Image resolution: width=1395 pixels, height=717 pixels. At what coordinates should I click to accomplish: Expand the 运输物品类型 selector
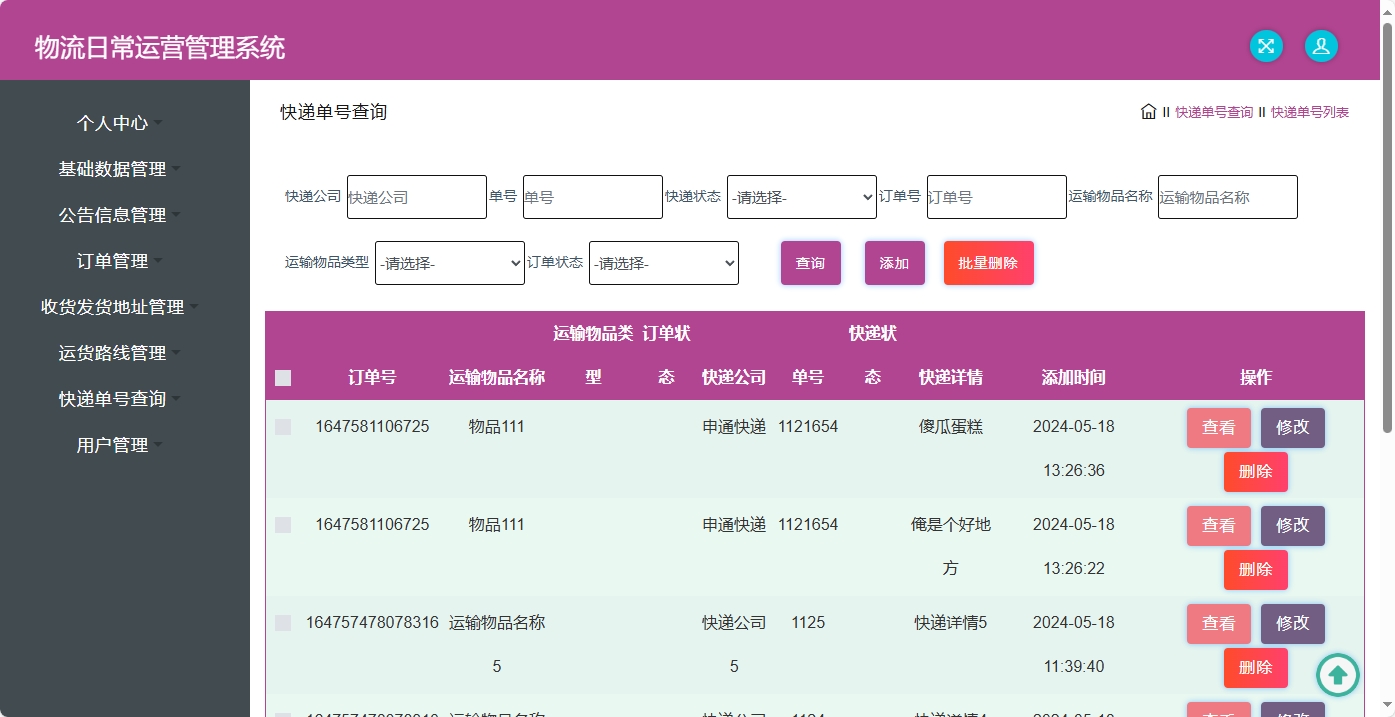[449, 263]
